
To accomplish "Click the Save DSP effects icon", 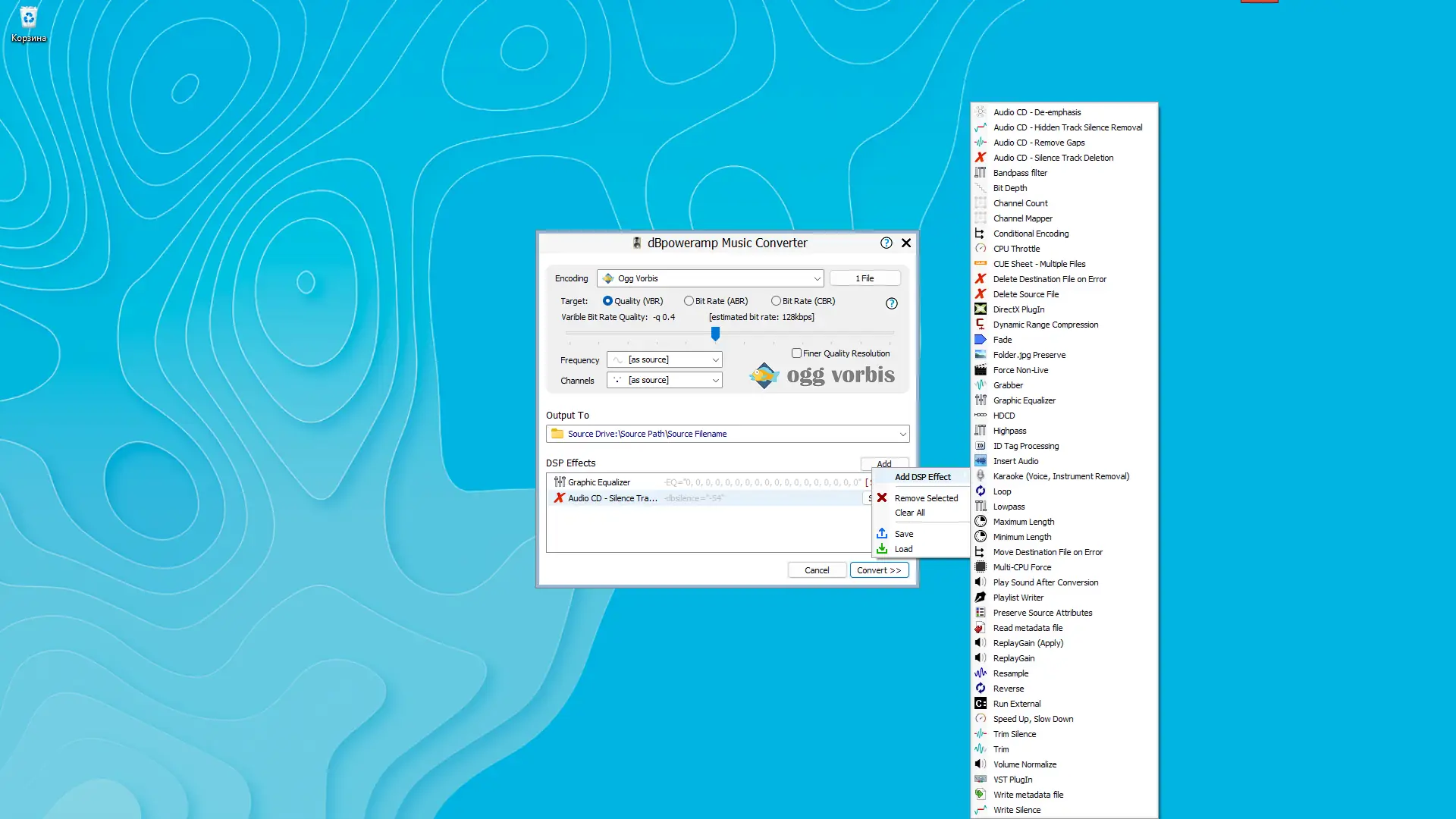I will tap(882, 534).
